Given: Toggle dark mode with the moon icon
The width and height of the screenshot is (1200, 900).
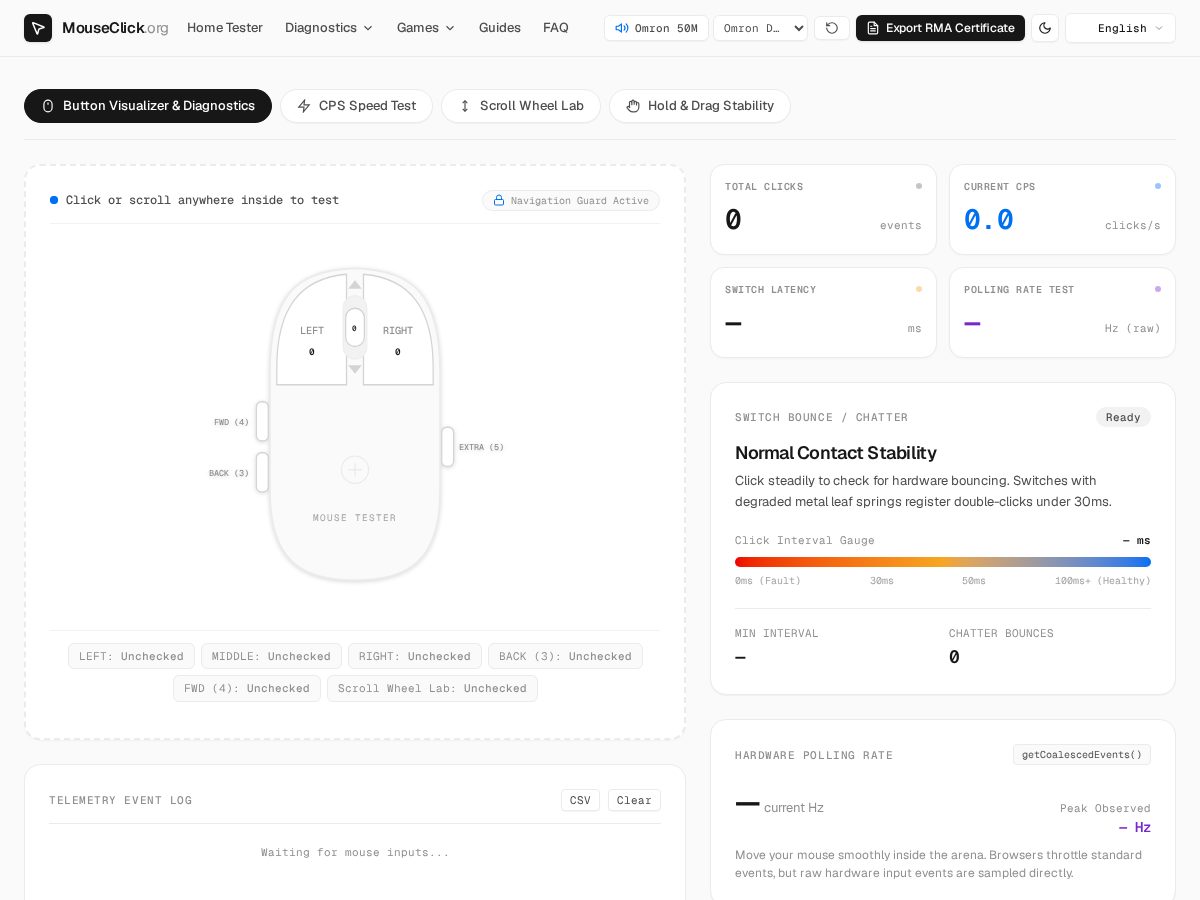Looking at the screenshot, I should (1045, 28).
